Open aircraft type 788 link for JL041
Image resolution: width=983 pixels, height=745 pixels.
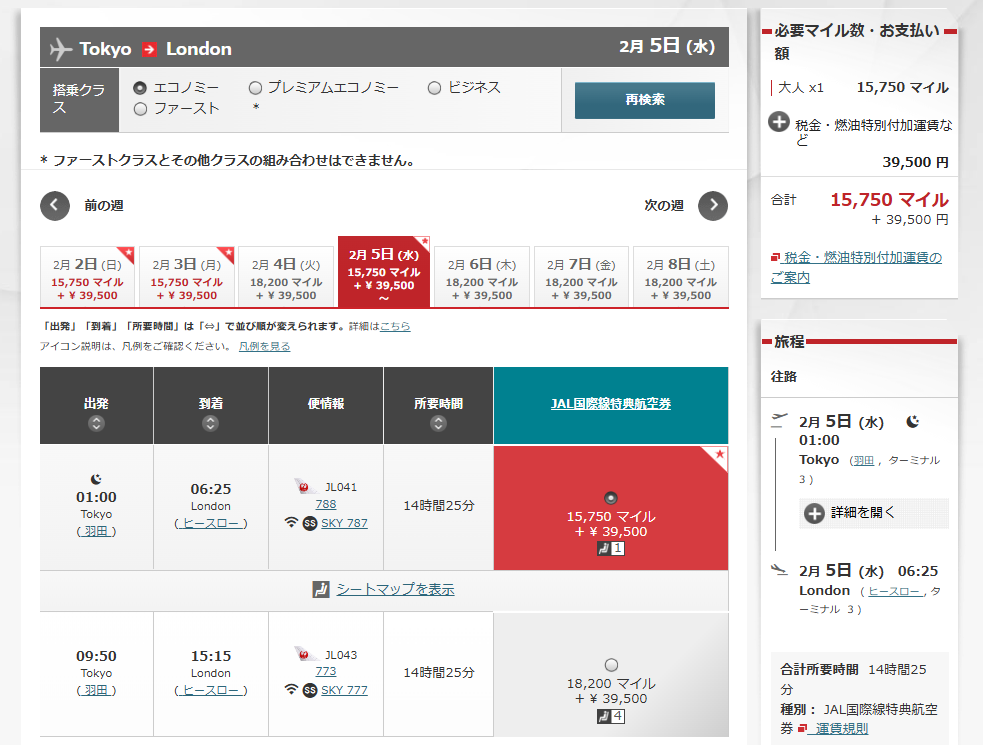tap(325, 504)
